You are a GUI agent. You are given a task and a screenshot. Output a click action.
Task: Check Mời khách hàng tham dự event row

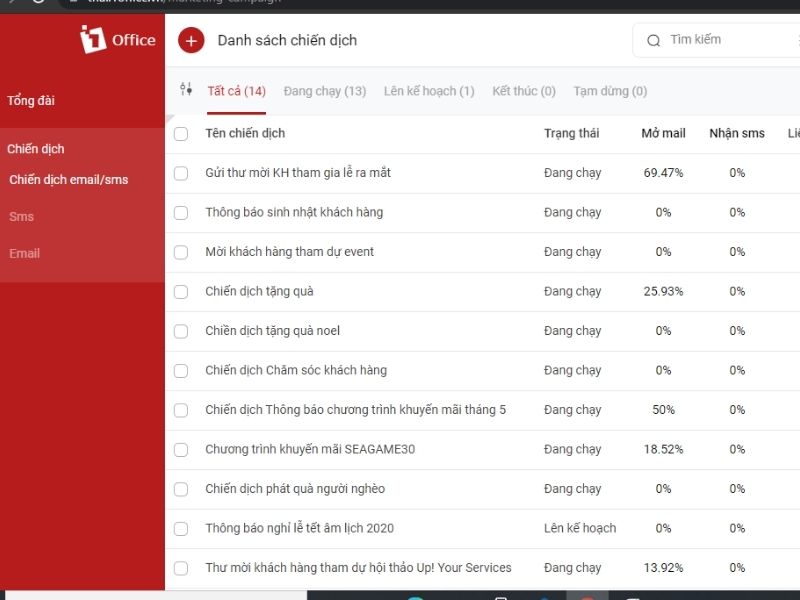pos(181,252)
